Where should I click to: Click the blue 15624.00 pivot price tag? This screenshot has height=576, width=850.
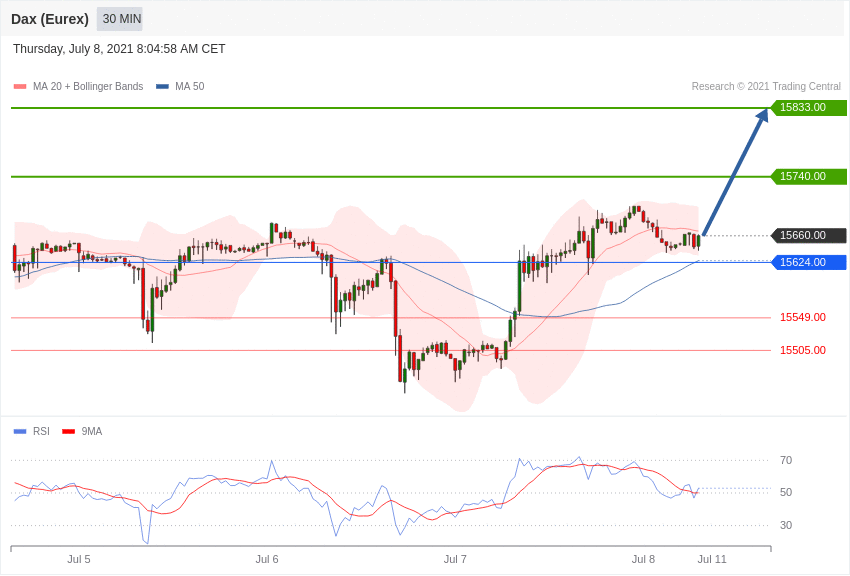(808, 263)
